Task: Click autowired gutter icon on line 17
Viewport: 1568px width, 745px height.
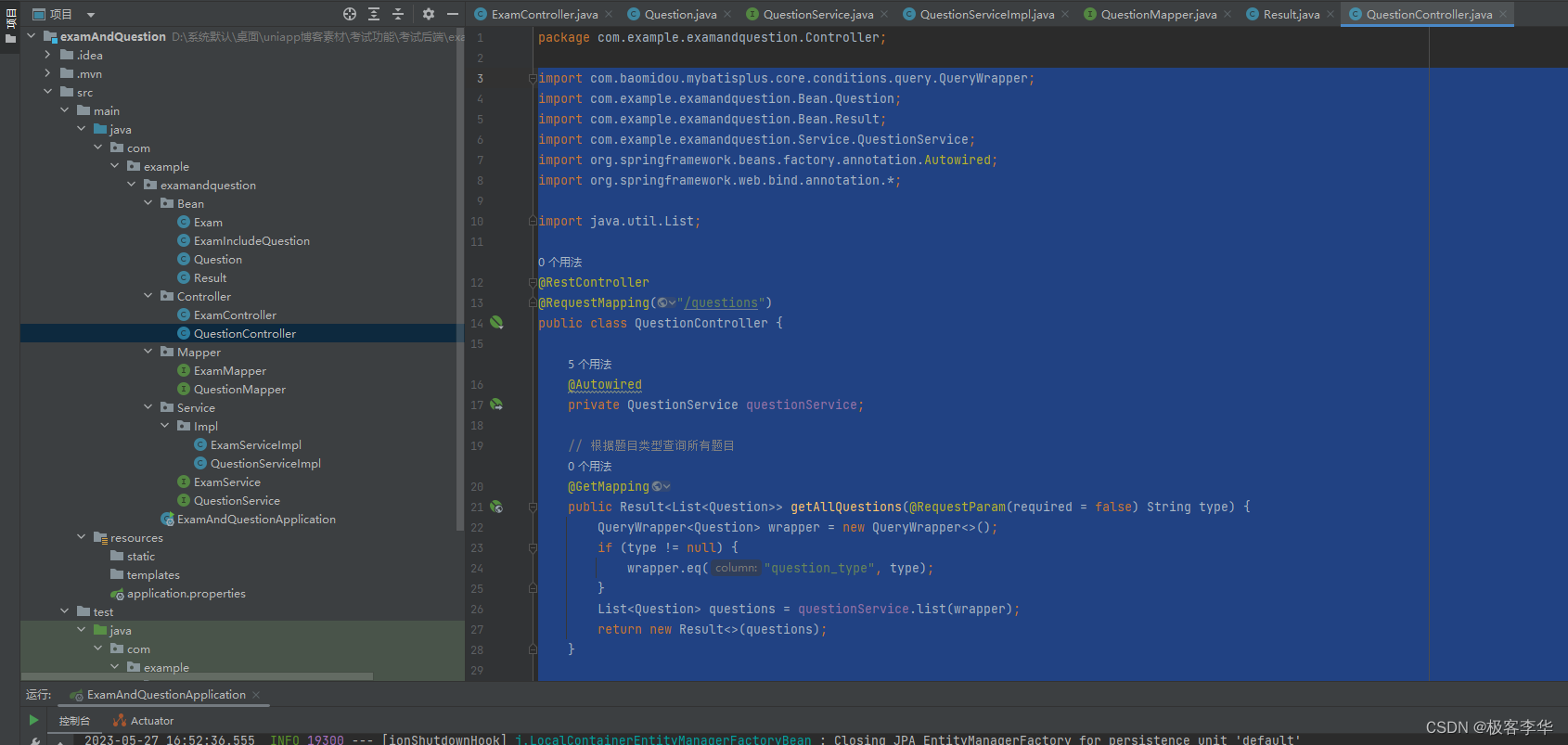Action: coord(496,405)
